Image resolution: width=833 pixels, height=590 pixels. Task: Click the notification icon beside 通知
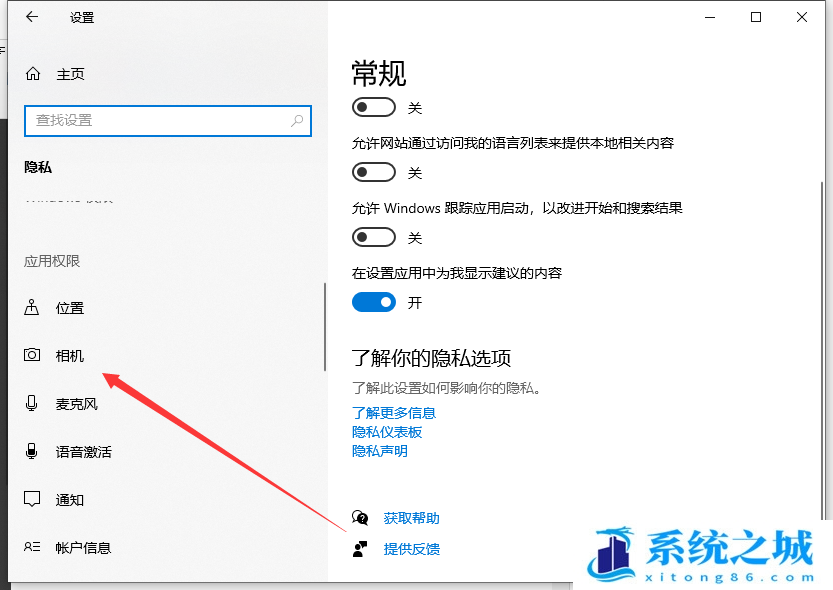[32, 499]
